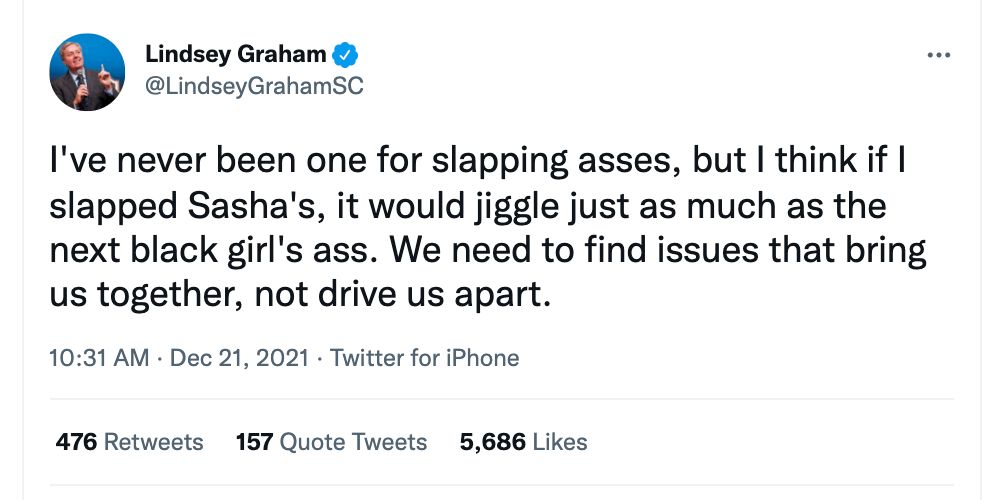Viewport: 996px width, 500px height.
Task: Click the like count number 5,686
Action: click(x=492, y=441)
